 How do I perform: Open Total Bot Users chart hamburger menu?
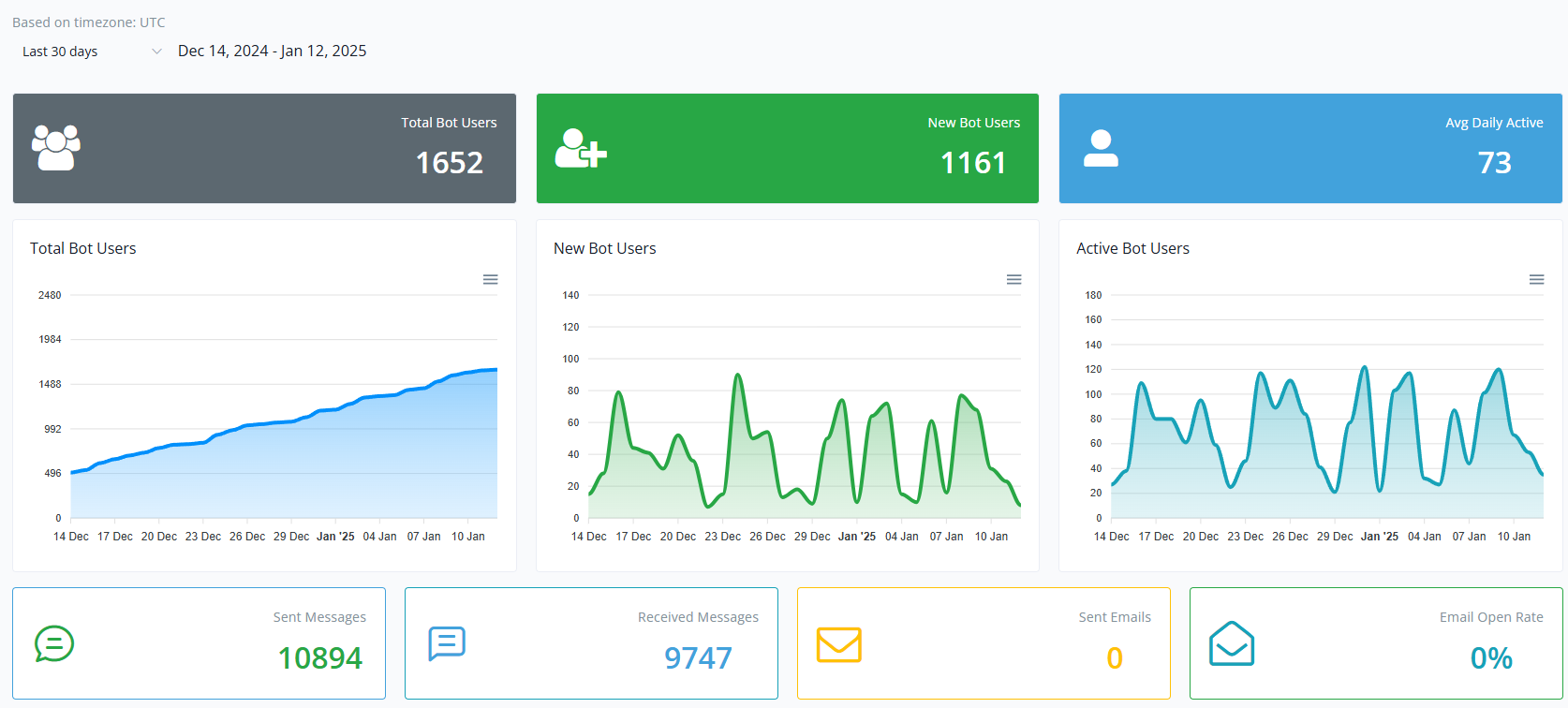click(x=490, y=280)
